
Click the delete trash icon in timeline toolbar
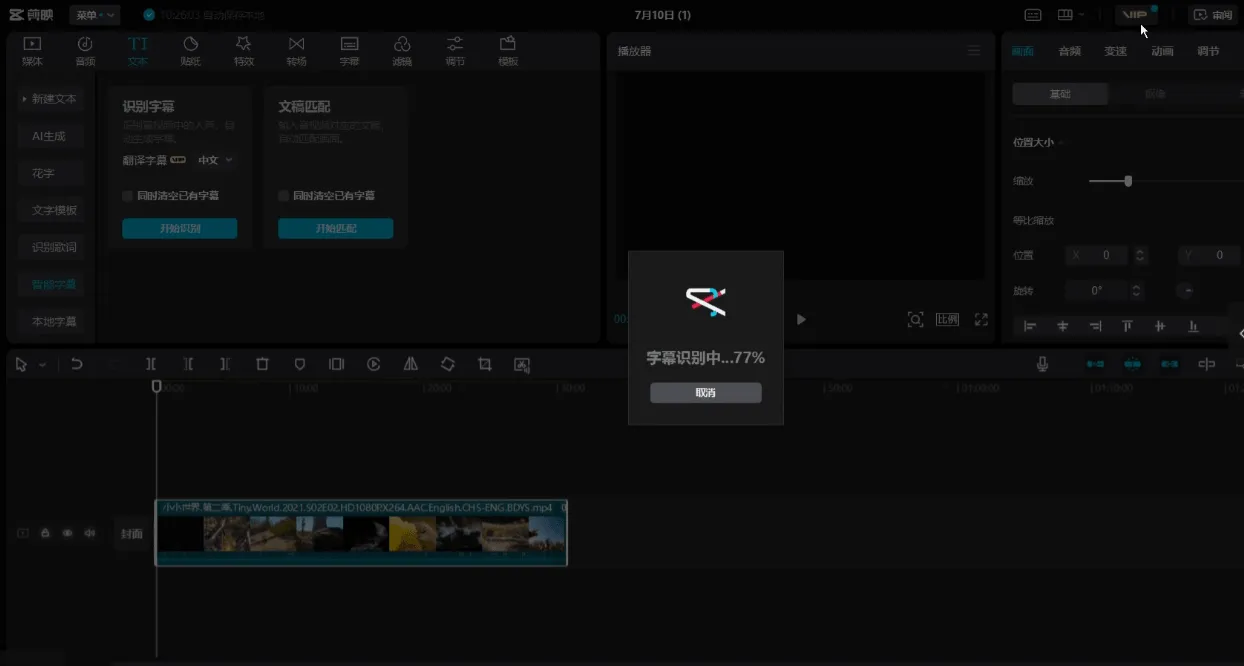click(x=262, y=365)
